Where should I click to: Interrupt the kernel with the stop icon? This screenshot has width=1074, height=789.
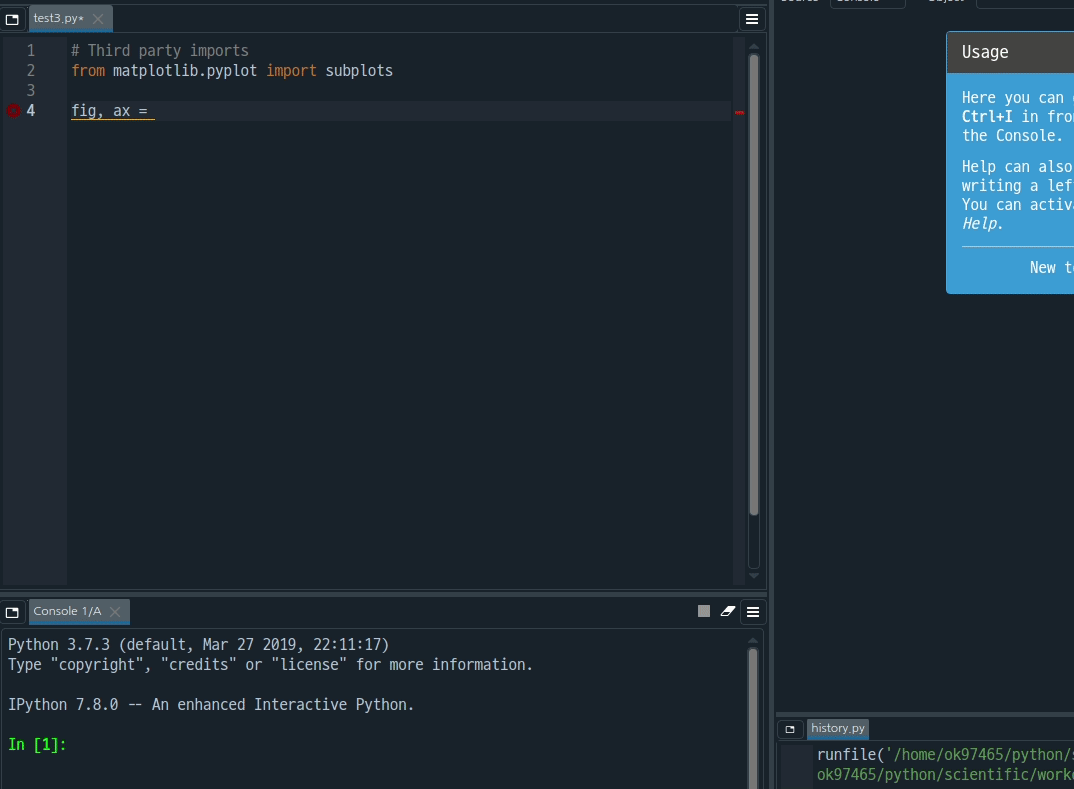click(703, 611)
